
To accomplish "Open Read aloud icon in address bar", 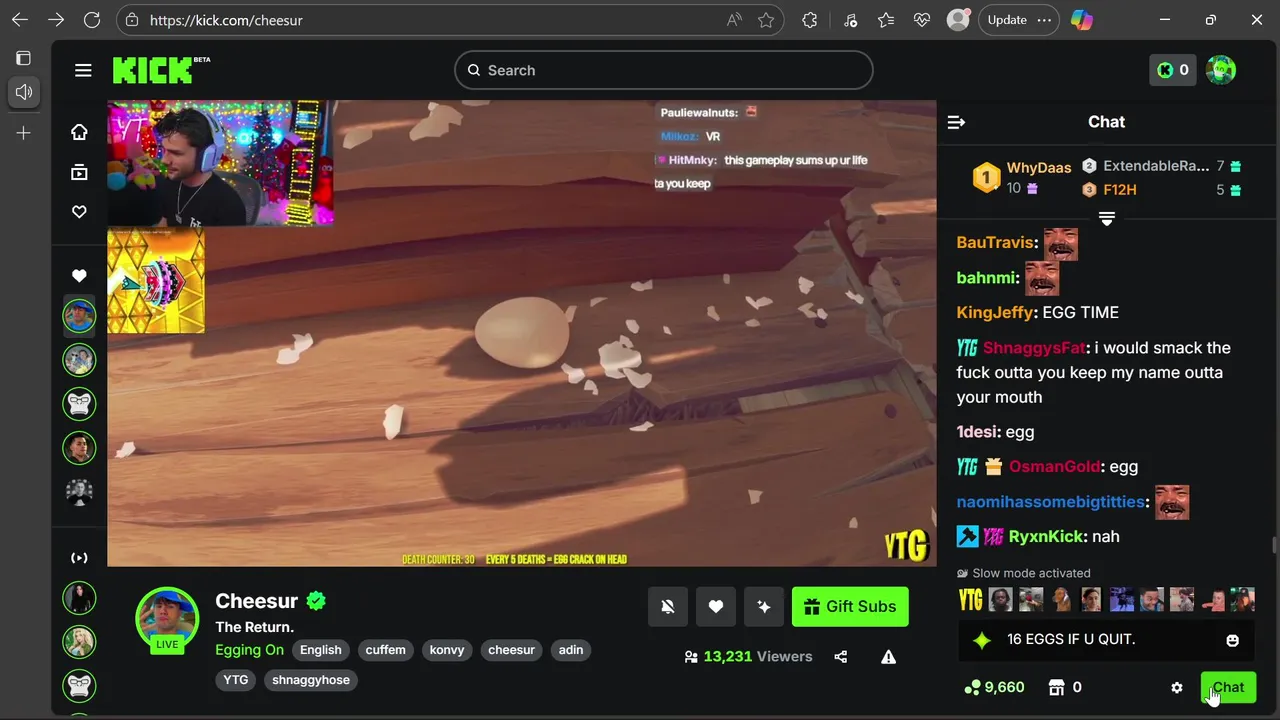I will click(734, 20).
